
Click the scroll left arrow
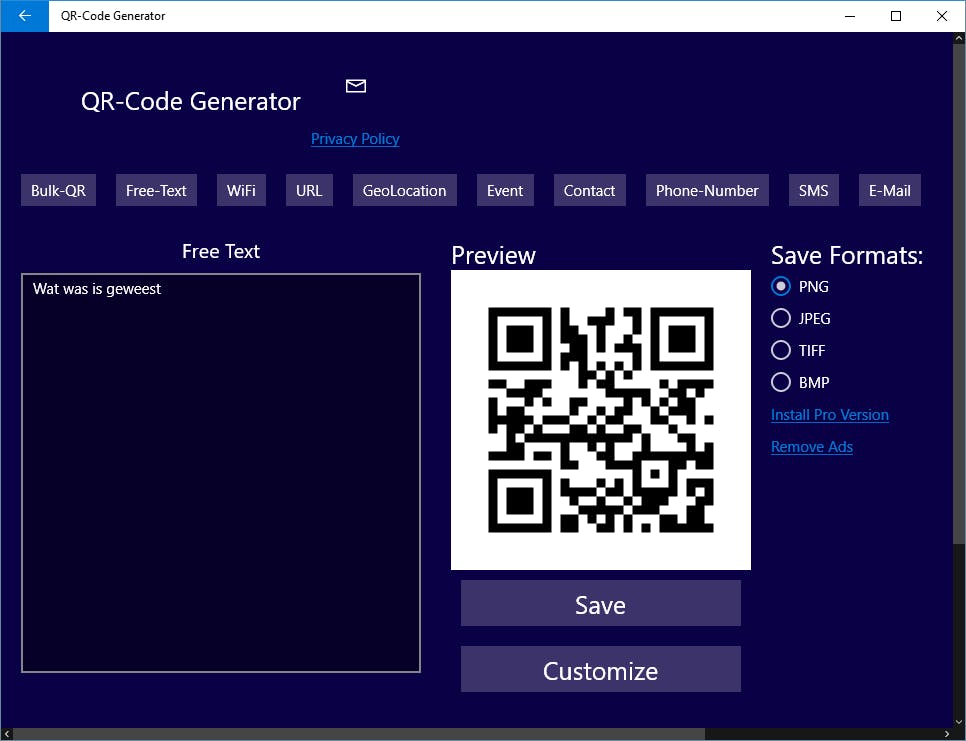pyautogui.click(x=7, y=734)
